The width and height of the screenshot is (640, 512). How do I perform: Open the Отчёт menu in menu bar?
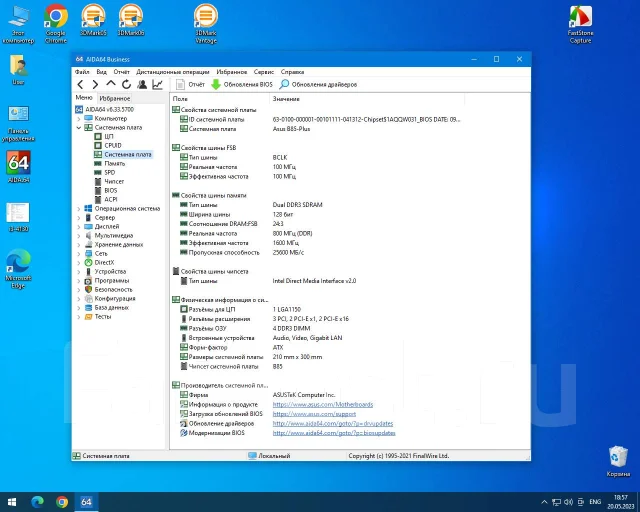121,72
